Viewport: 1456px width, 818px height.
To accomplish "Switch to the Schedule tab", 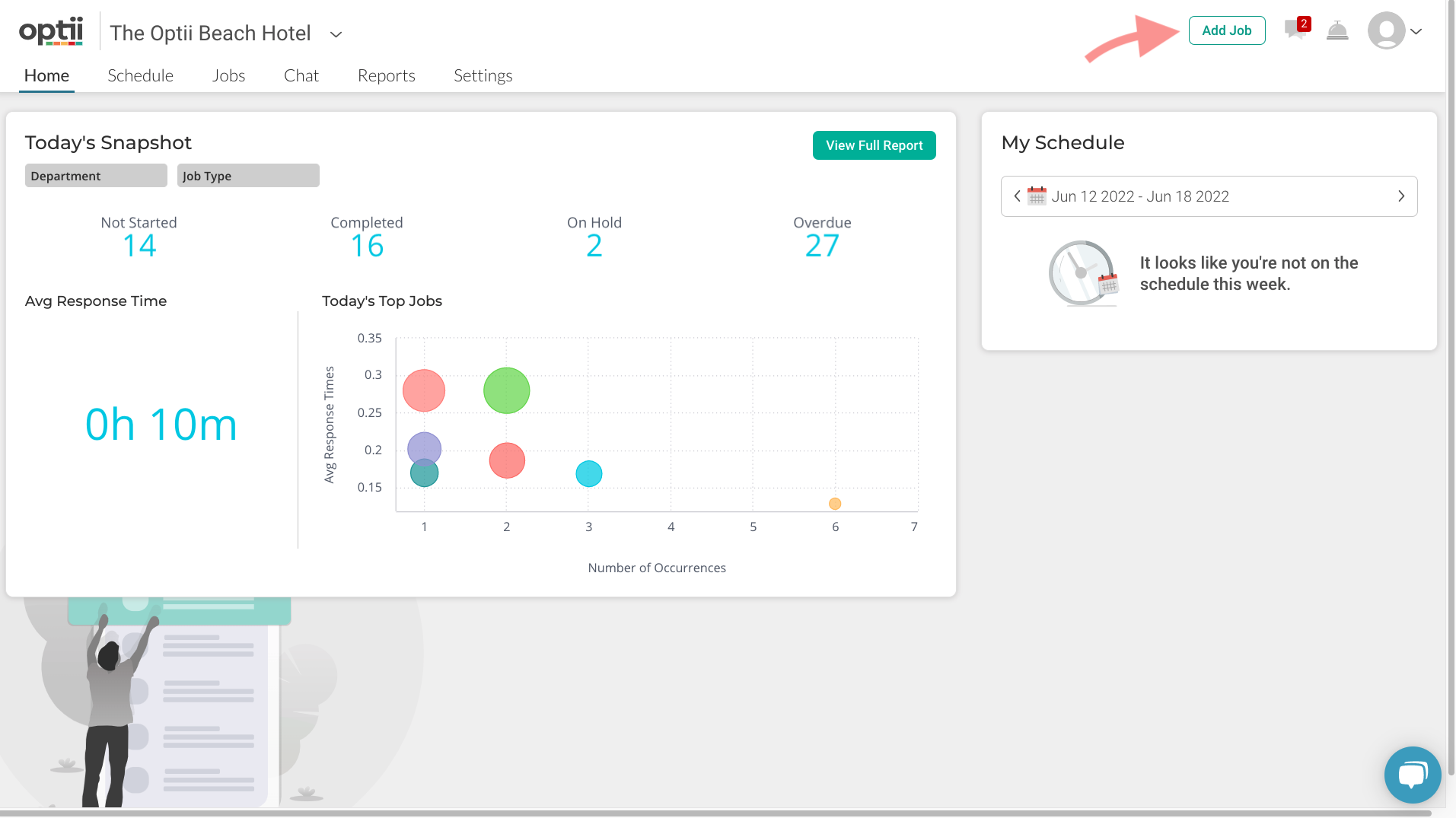I will [x=140, y=75].
